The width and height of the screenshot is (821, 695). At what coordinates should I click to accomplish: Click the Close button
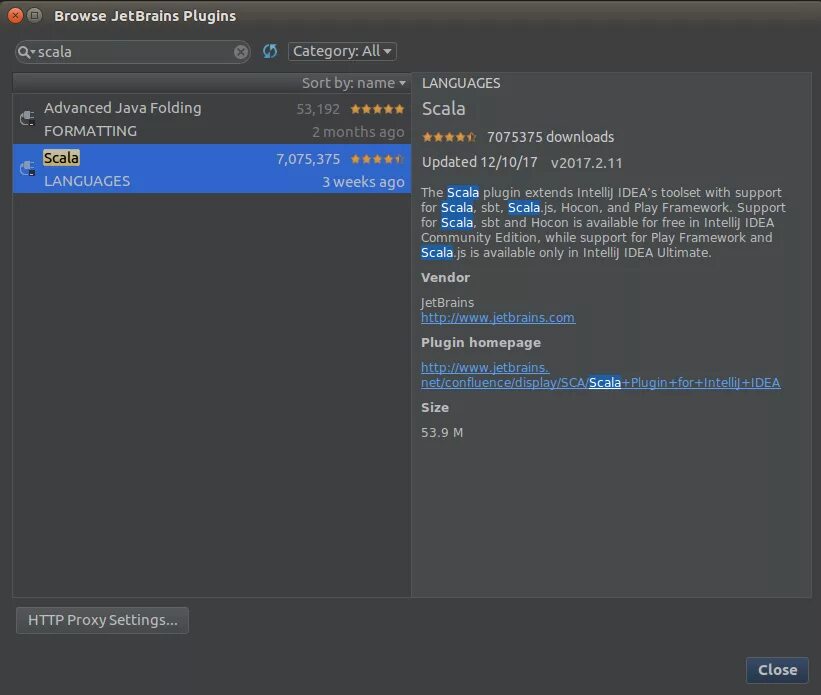[x=778, y=670]
